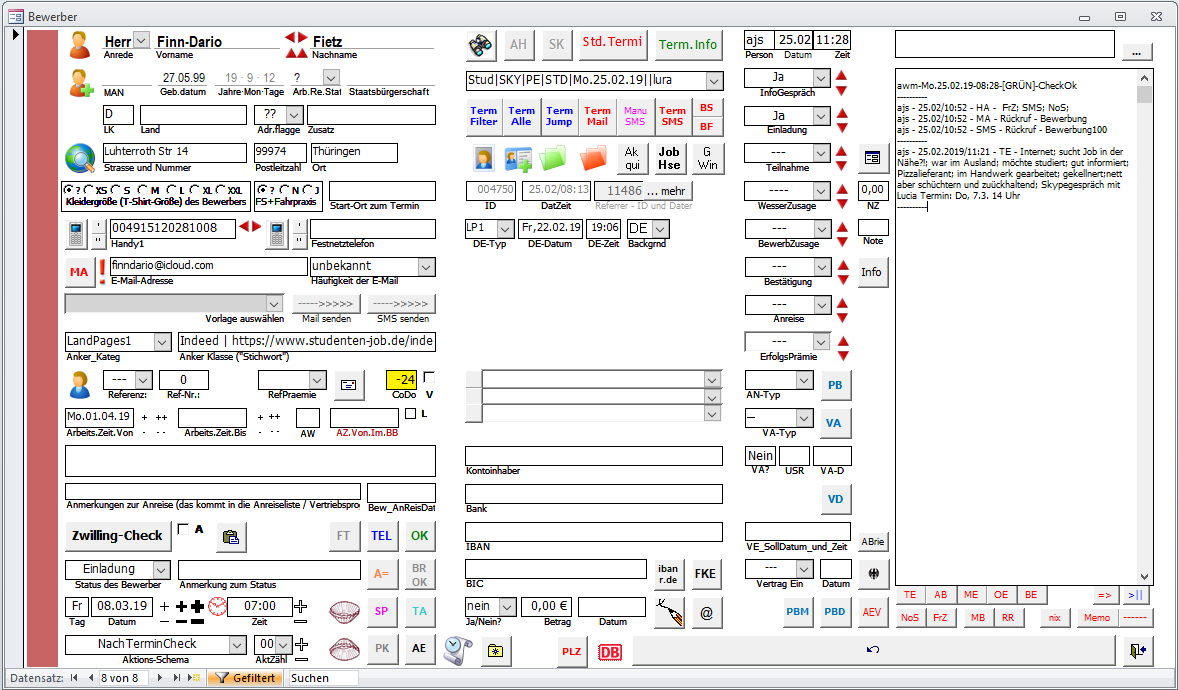Open the Anrede dropdown showing Herr
Viewport: 1179px width, 690px height.
click(x=141, y=41)
